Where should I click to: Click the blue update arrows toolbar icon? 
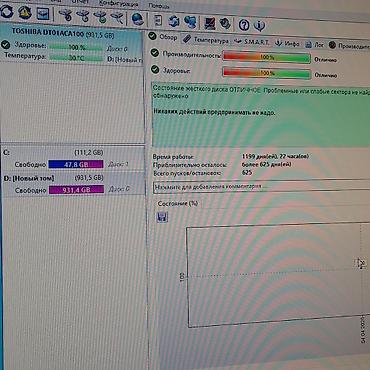(x=173, y=21)
